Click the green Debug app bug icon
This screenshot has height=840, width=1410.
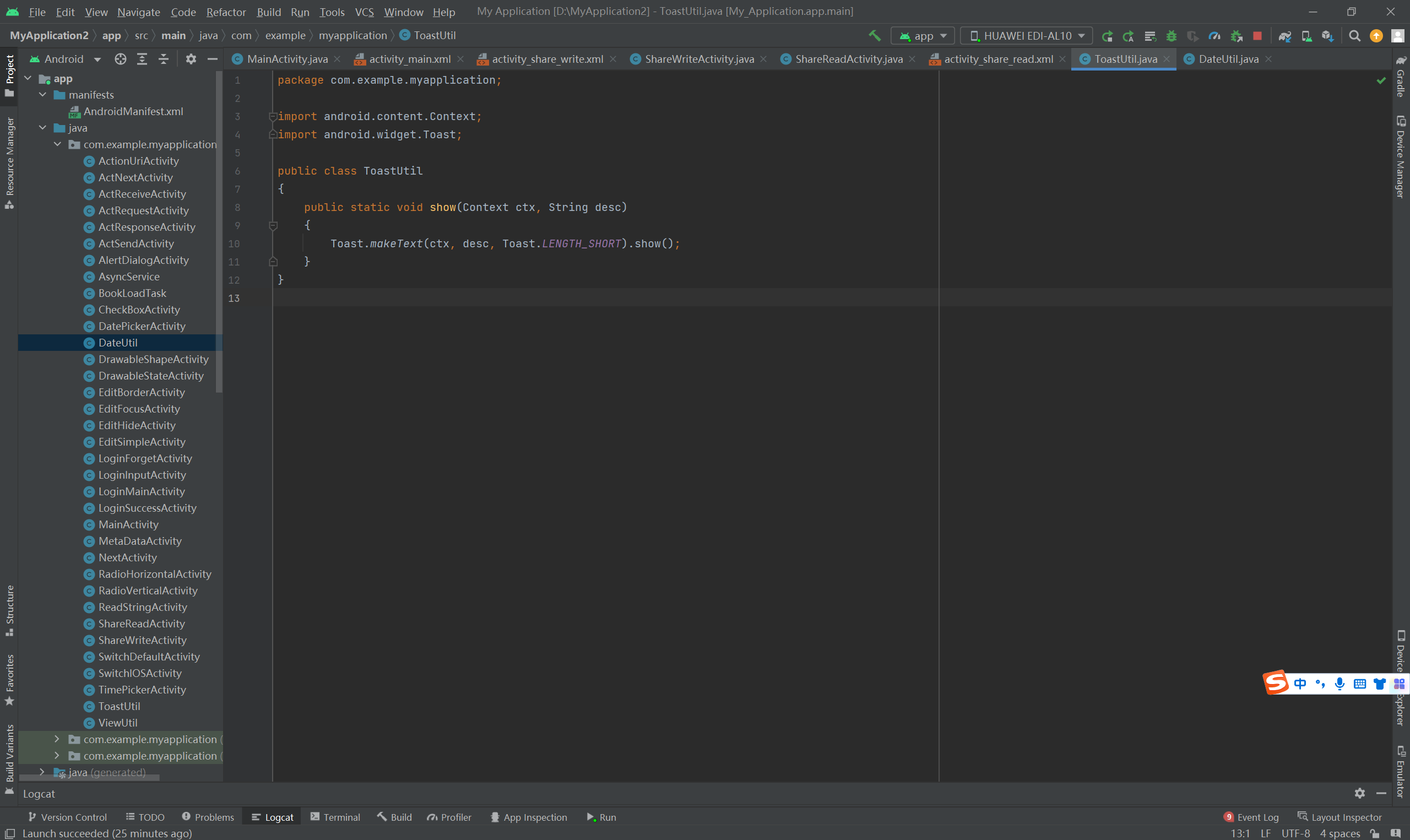click(x=1171, y=36)
